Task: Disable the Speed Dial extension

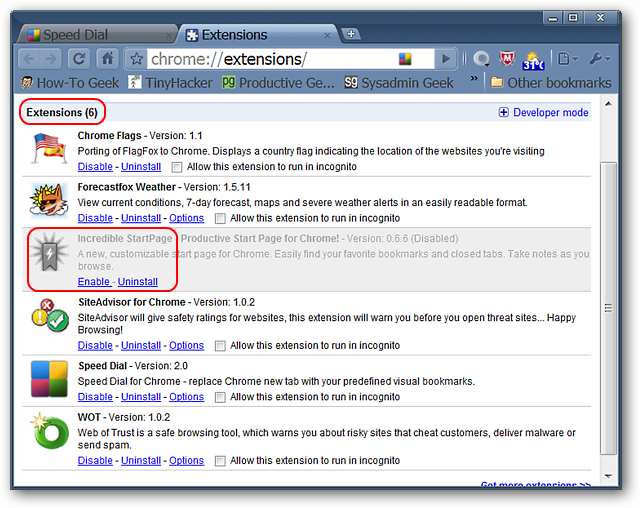Action: click(95, 397)
